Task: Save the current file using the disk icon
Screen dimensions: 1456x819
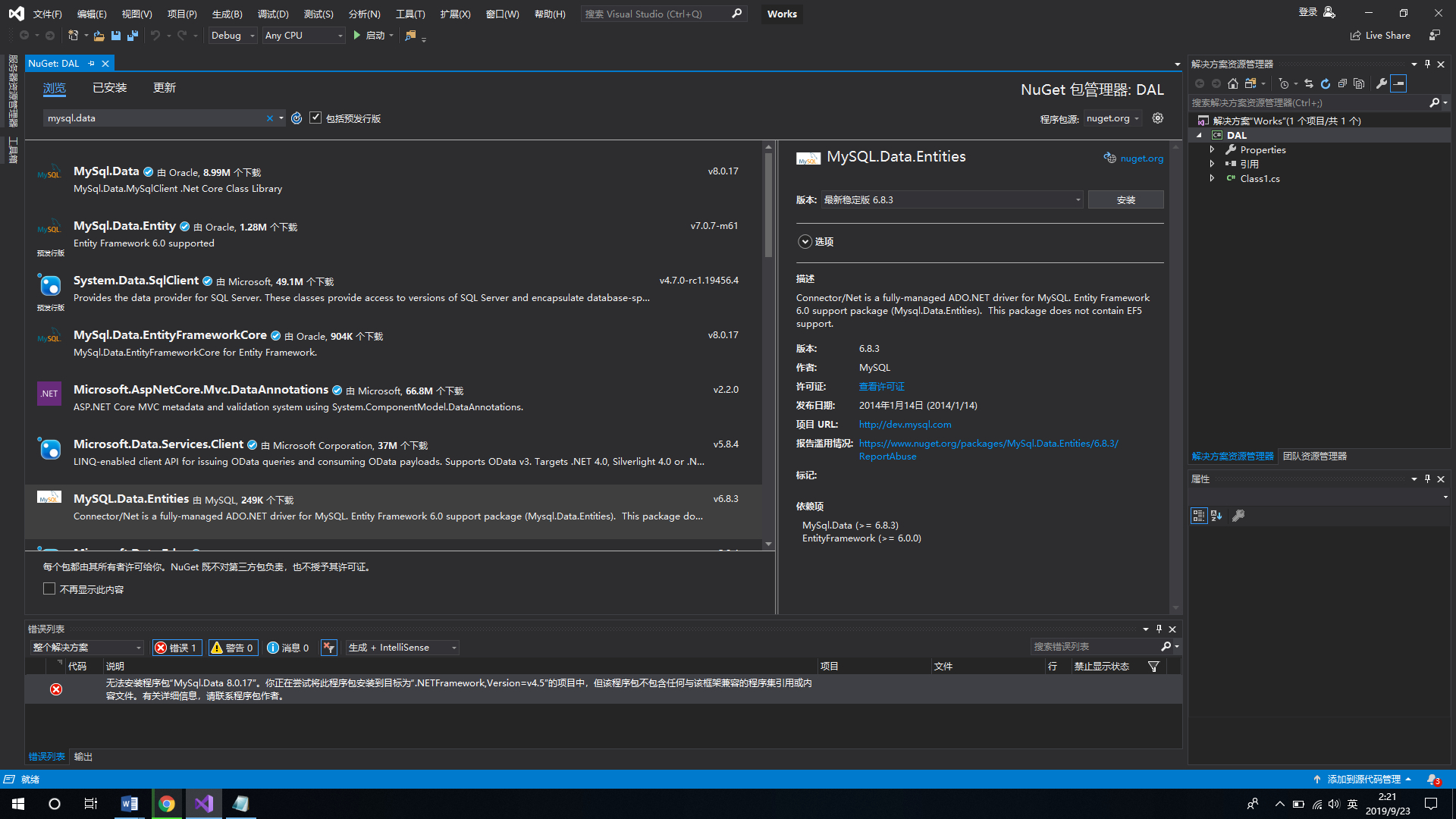Action: point(116,36)
